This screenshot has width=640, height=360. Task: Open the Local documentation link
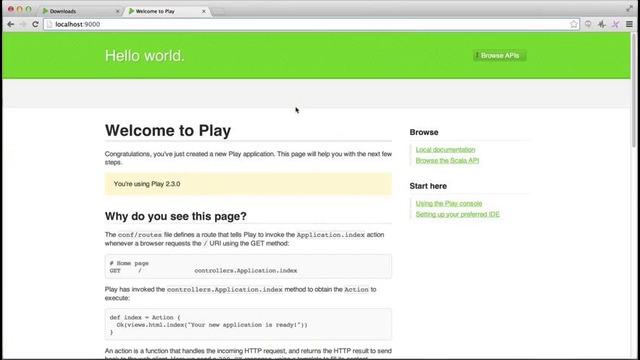[x=445, y=150]
